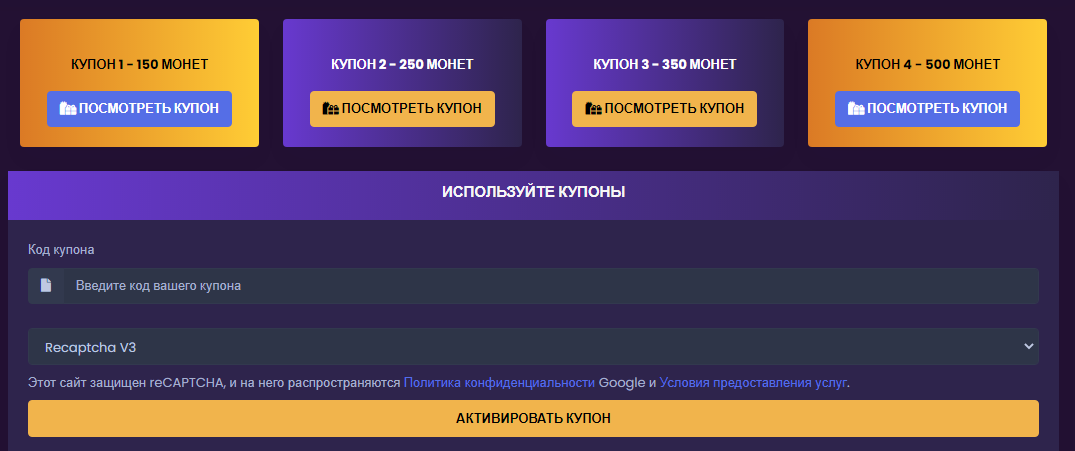Select the "Купон 2 – 250 монет" card title
Image resolution: width=1075 pixels, height=451 pixels.
[402, 65]
